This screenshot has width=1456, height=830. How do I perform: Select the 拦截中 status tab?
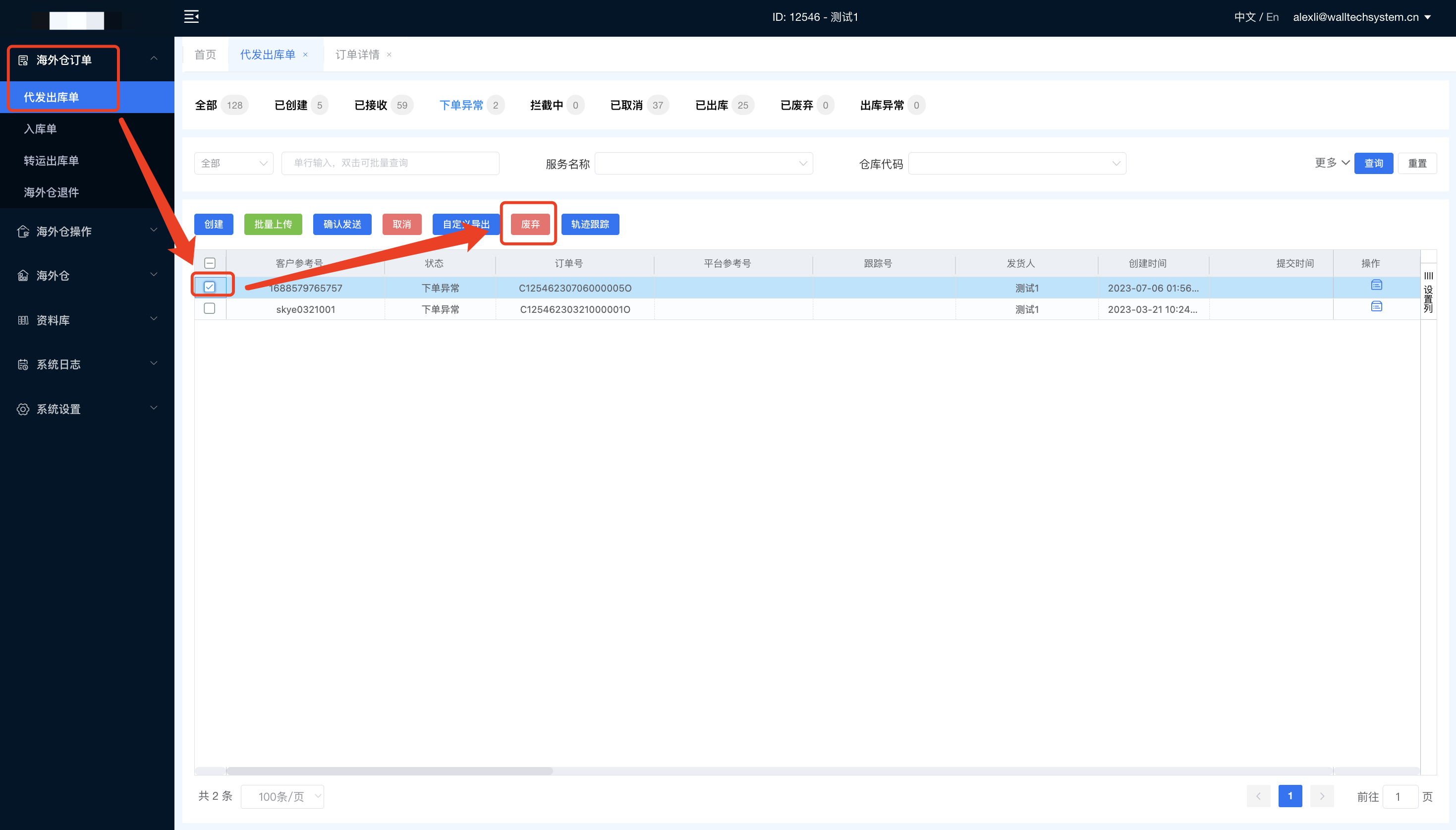click(557, 106)
